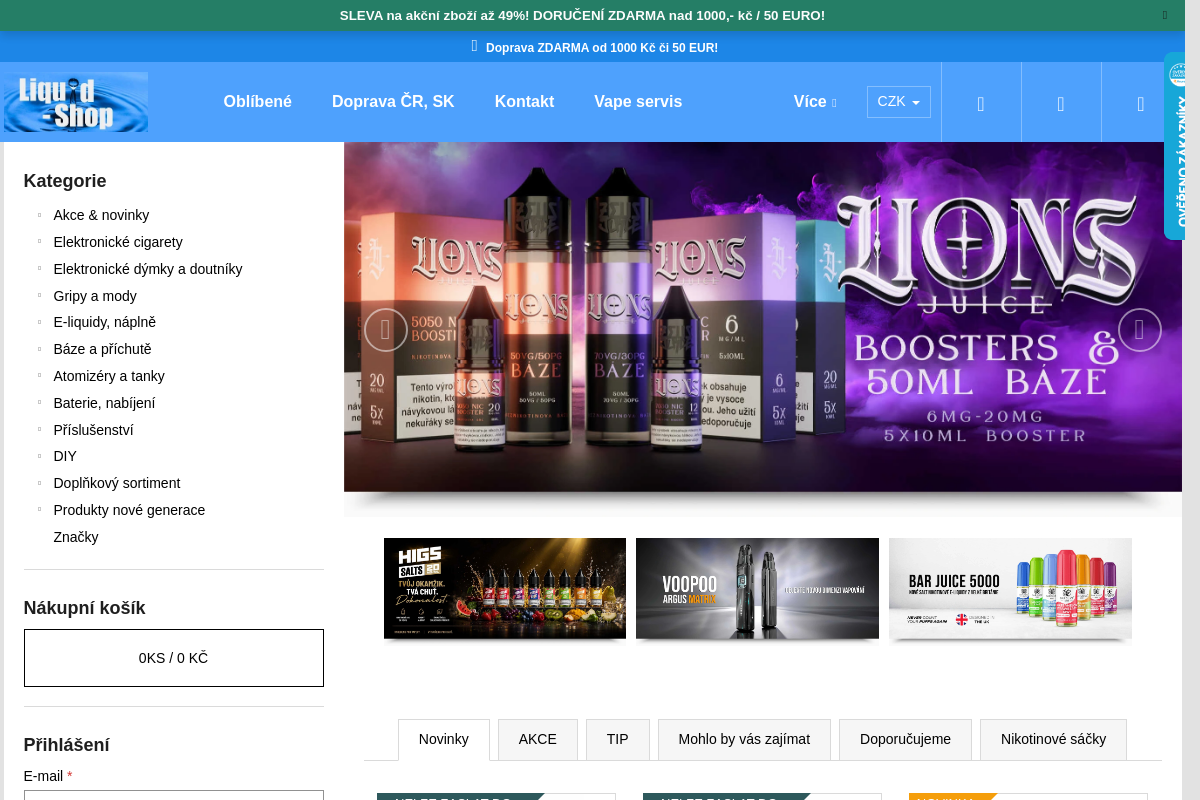Dismiss the green SLEVA announcement bar
Screen dimensions: 1200x800
pos(1164,15)
